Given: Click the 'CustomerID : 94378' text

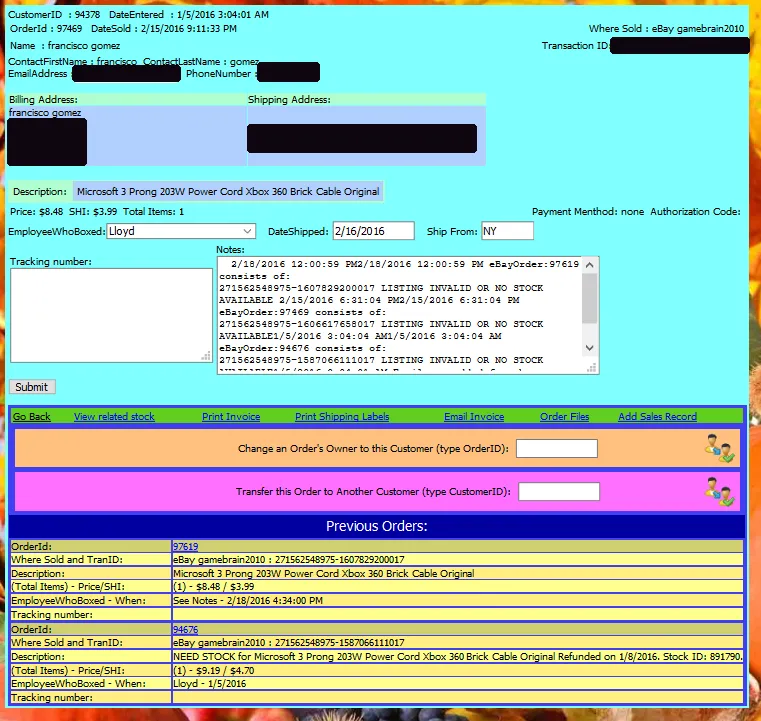Looking at the screenshot, I should (x=54, y=15).
